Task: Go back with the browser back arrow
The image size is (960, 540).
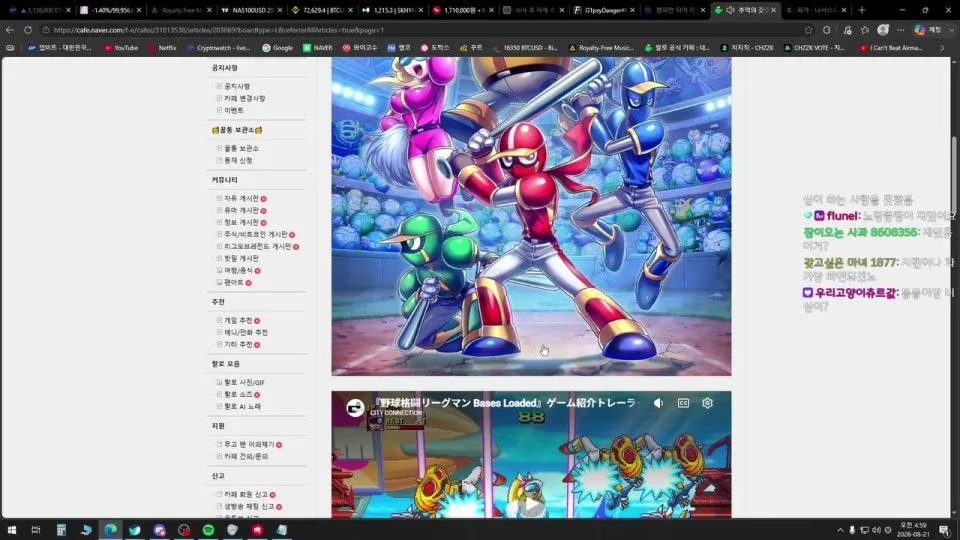Action: [10, 29]
